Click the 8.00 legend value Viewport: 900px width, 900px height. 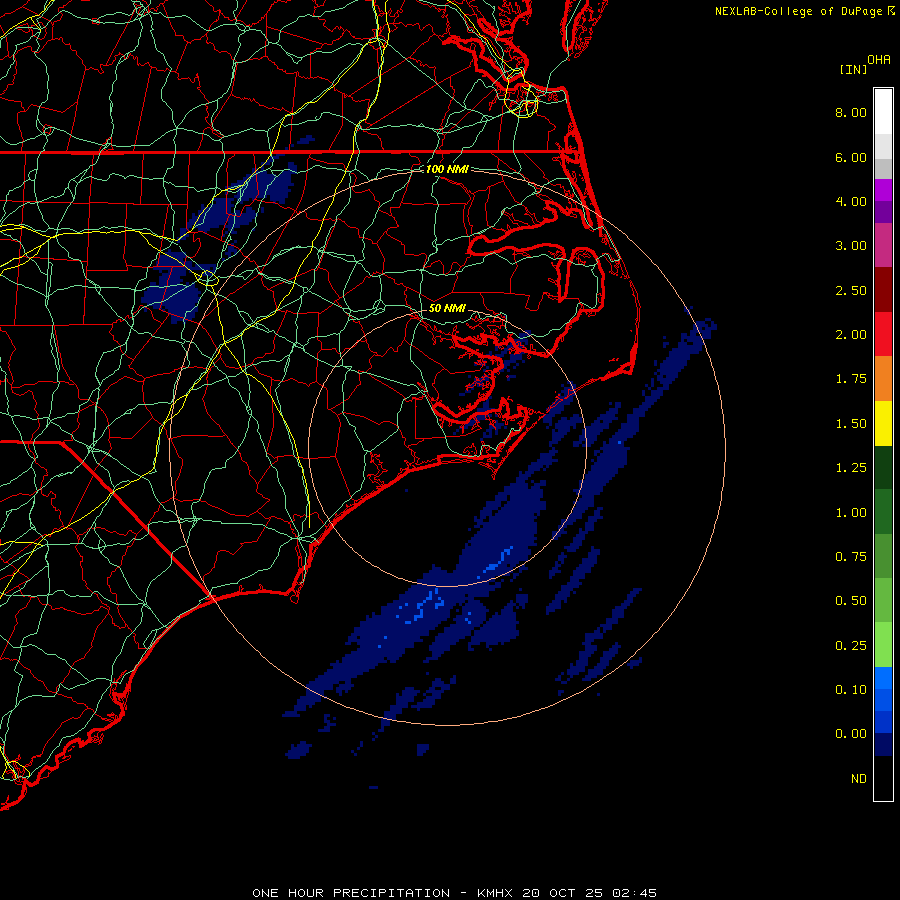(x=851, y=112)
